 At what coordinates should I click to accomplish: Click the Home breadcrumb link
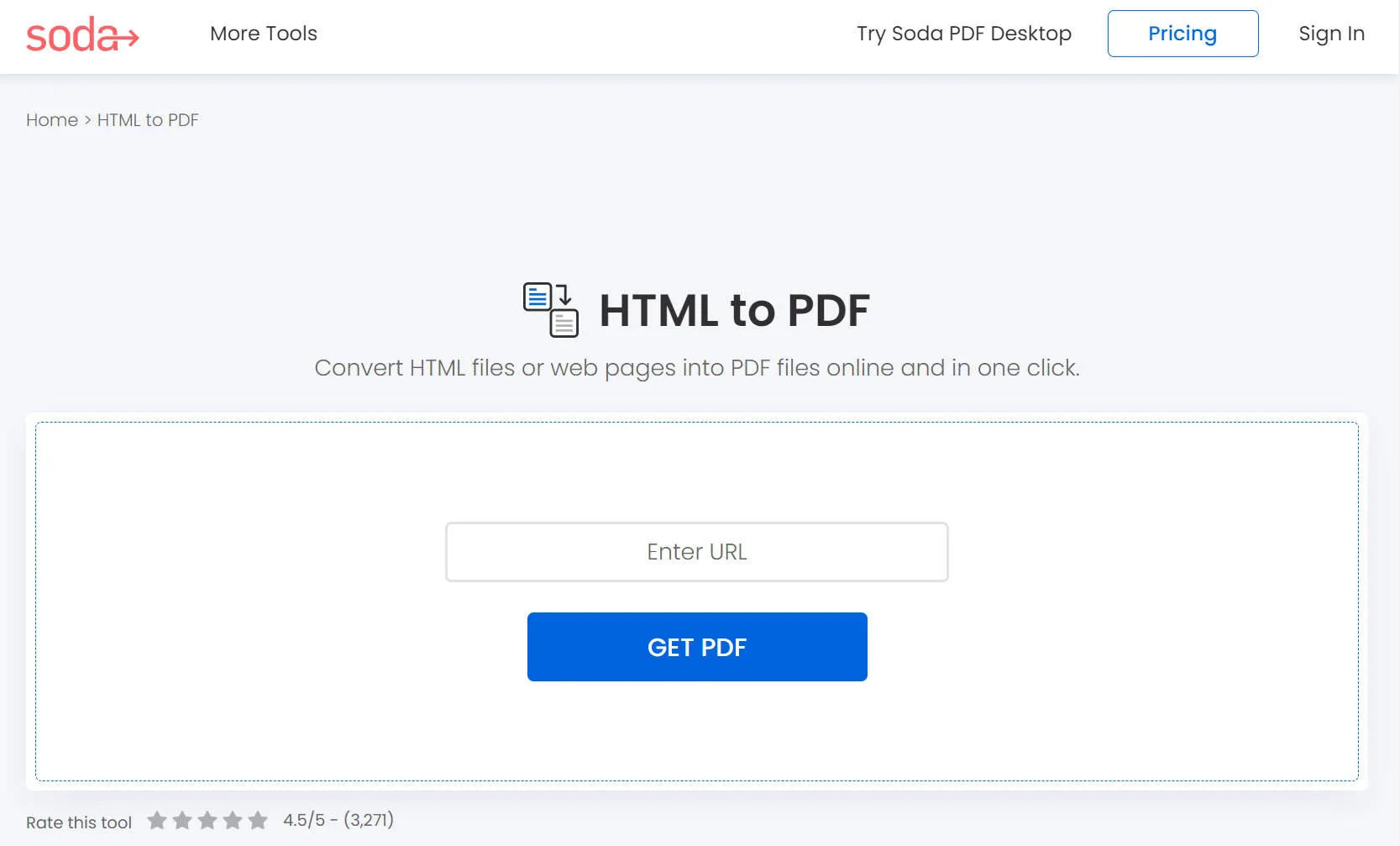click(x=51, y=120)
